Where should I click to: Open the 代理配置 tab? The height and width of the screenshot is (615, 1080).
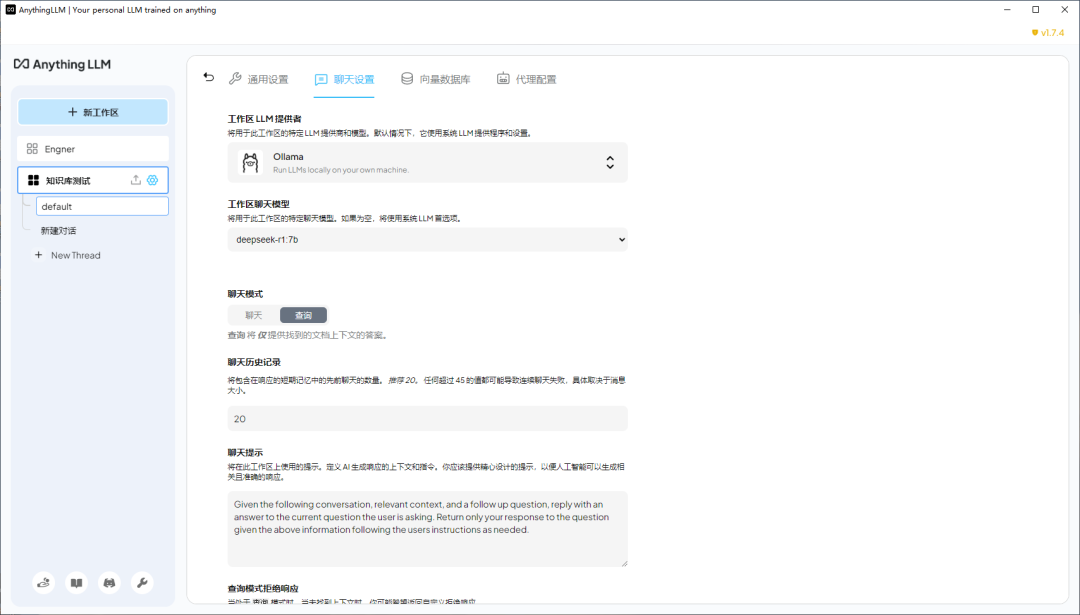pos(527,79)
